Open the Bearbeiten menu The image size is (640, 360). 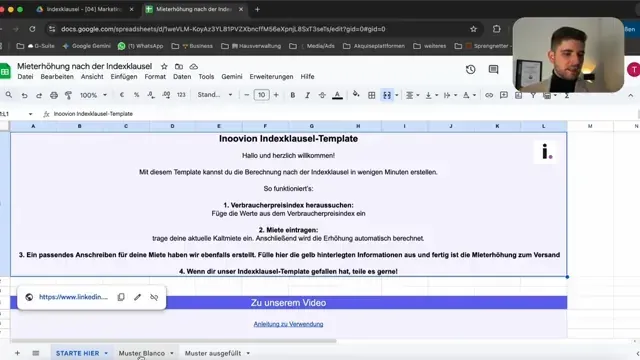coord(57,77)
